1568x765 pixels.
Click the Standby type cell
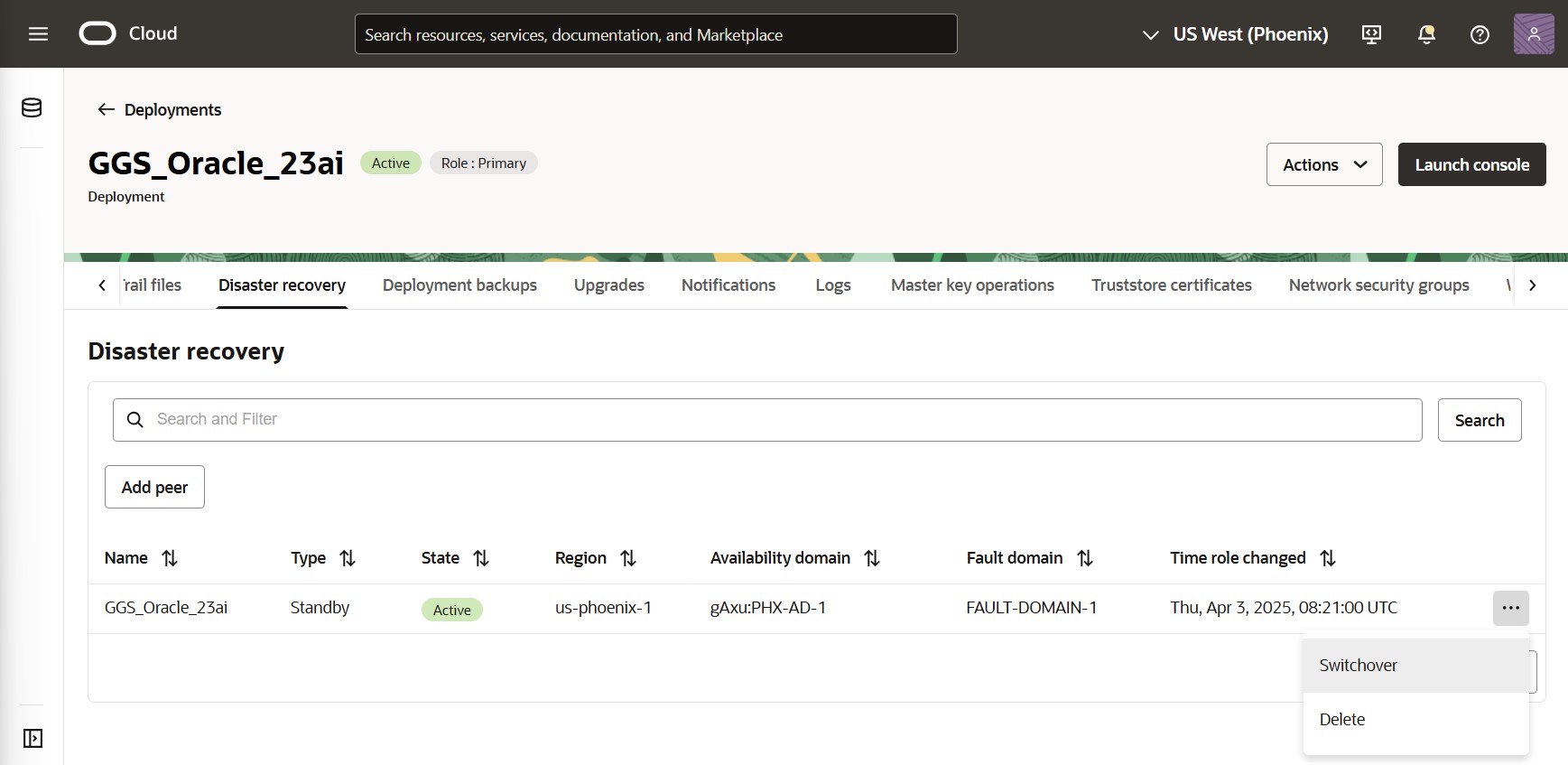coord(320,608)
